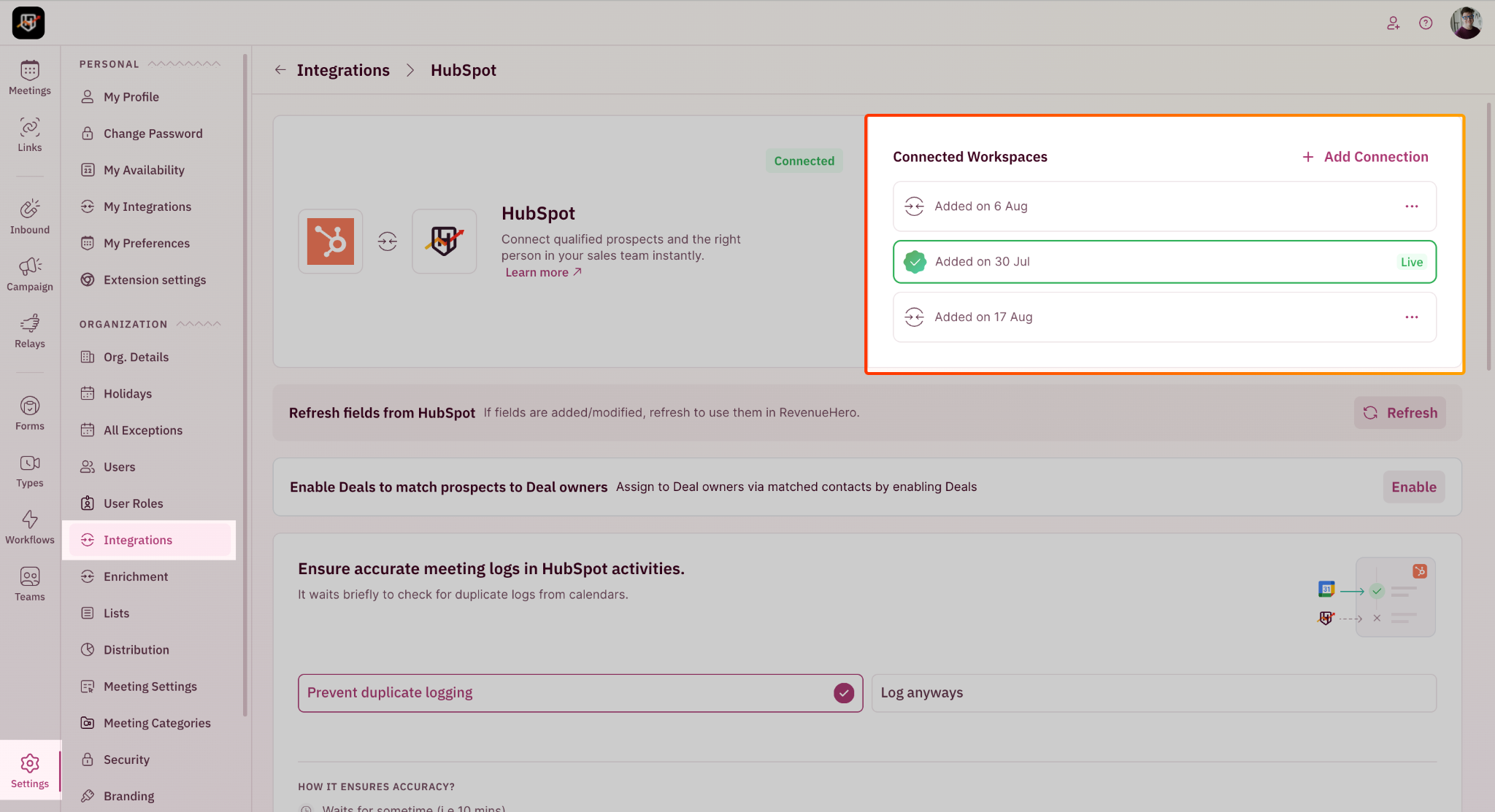Open Forms in the left rail
Viewport: 1495px width, 812px height.
(30, 413)
